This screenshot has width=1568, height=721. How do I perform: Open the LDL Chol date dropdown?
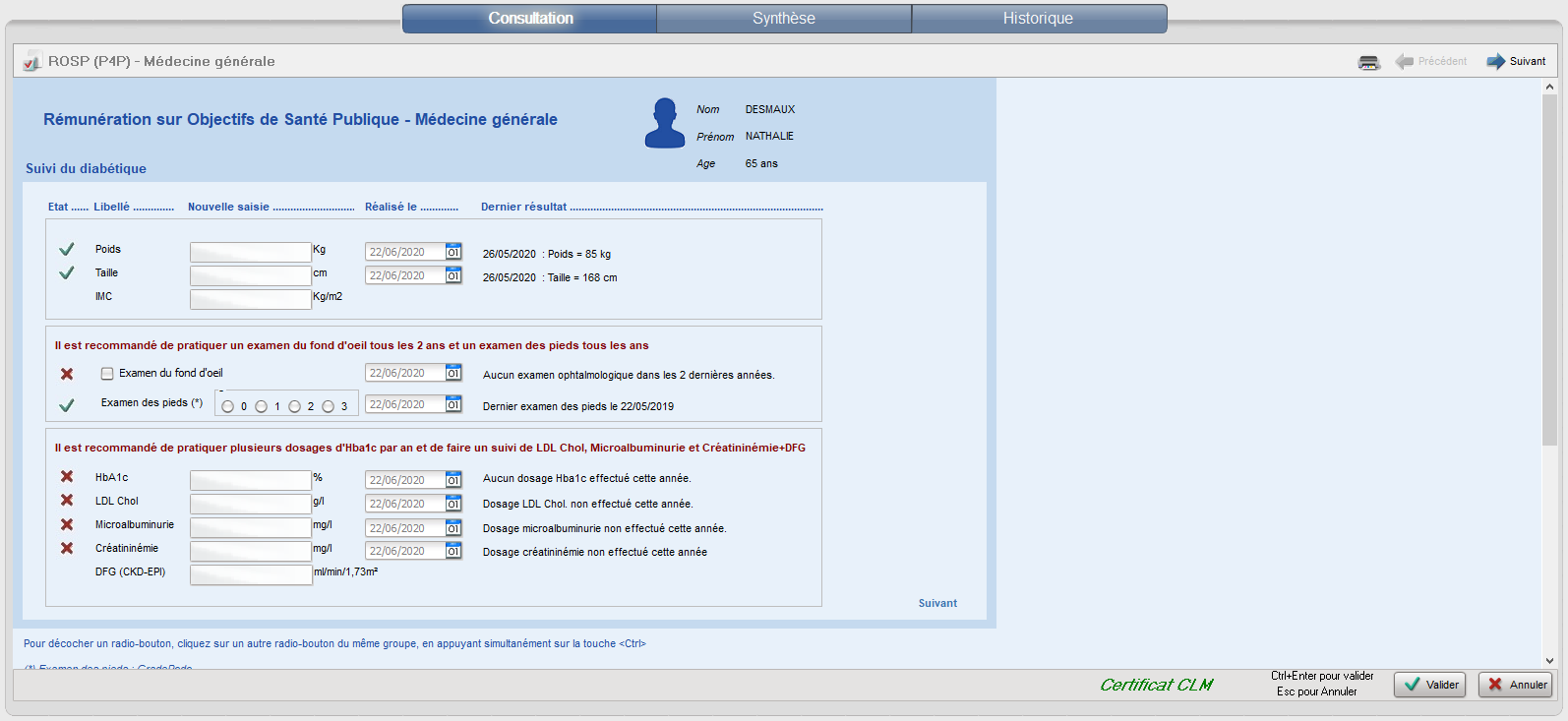(453, 504)
